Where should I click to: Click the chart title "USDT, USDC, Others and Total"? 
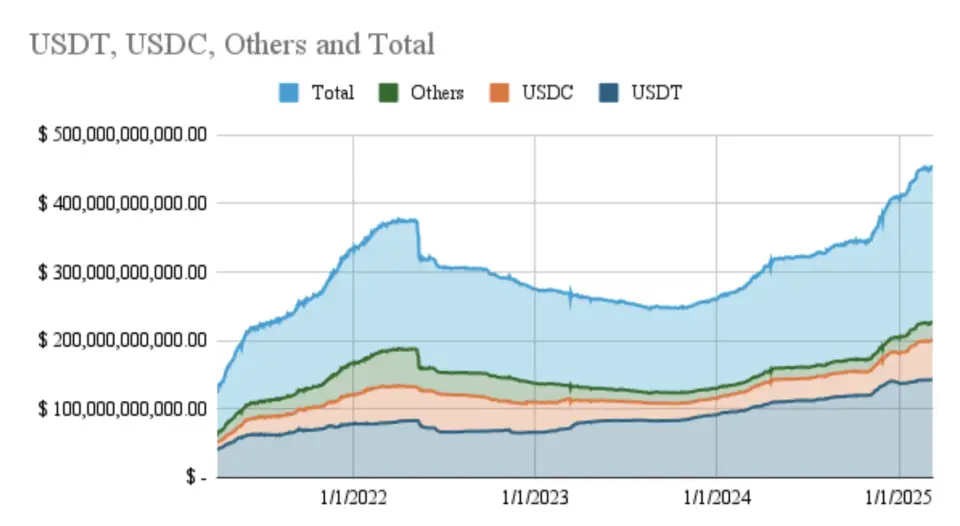[232, 45]
